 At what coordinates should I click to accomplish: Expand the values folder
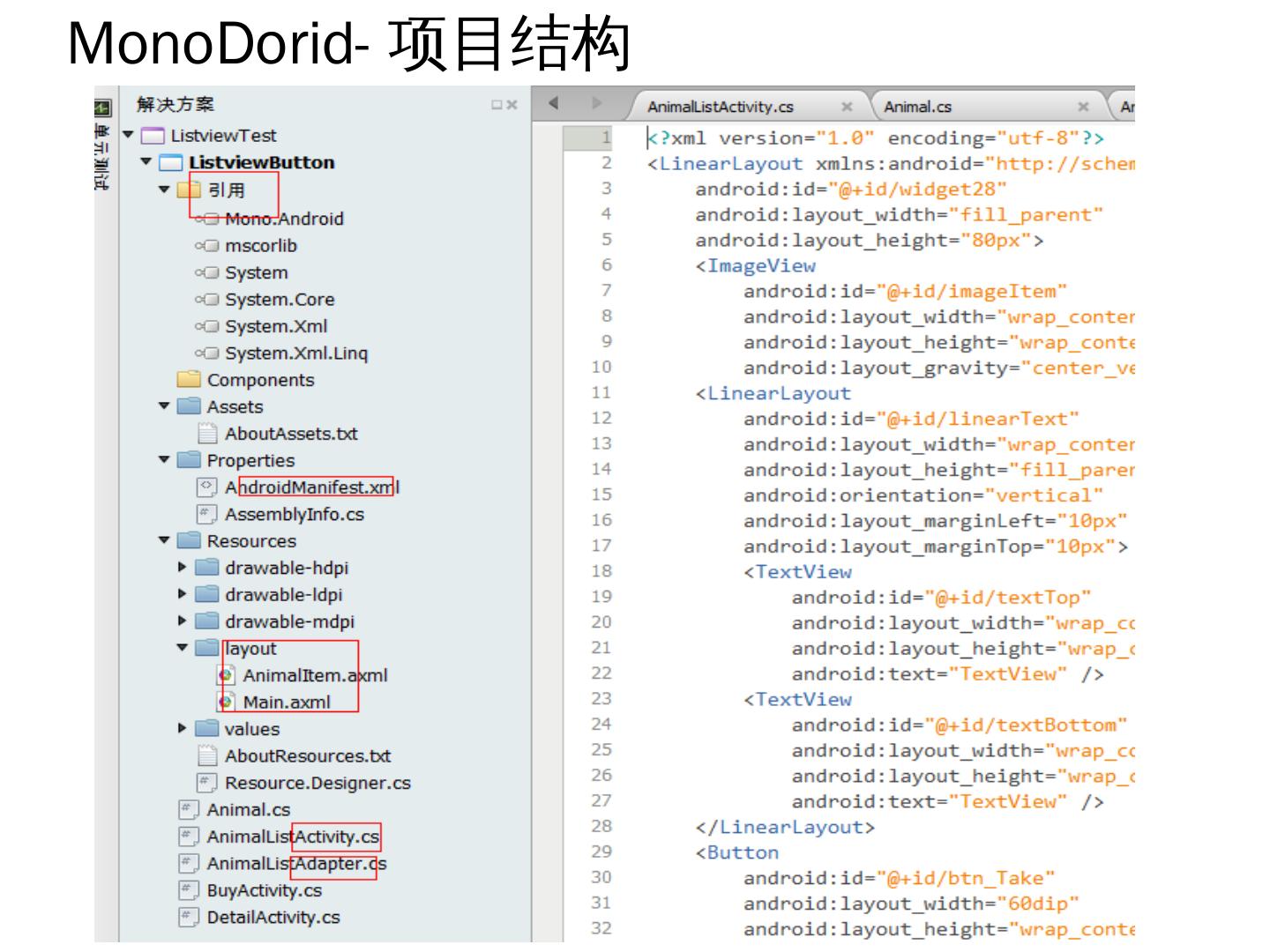[x=183, y=728]
